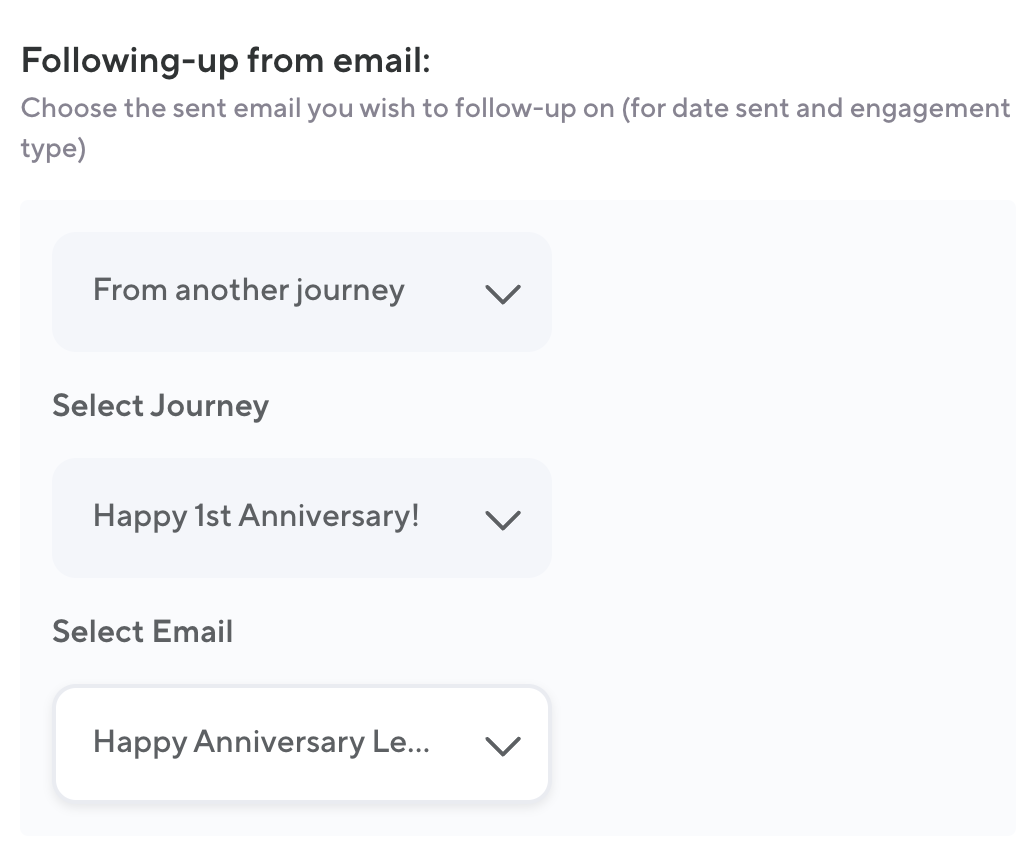Screen dimensions: 1036x854
Task: Expand the Happy 1st Anniversary! journey dropdown
Action: (x=301, y=518)
